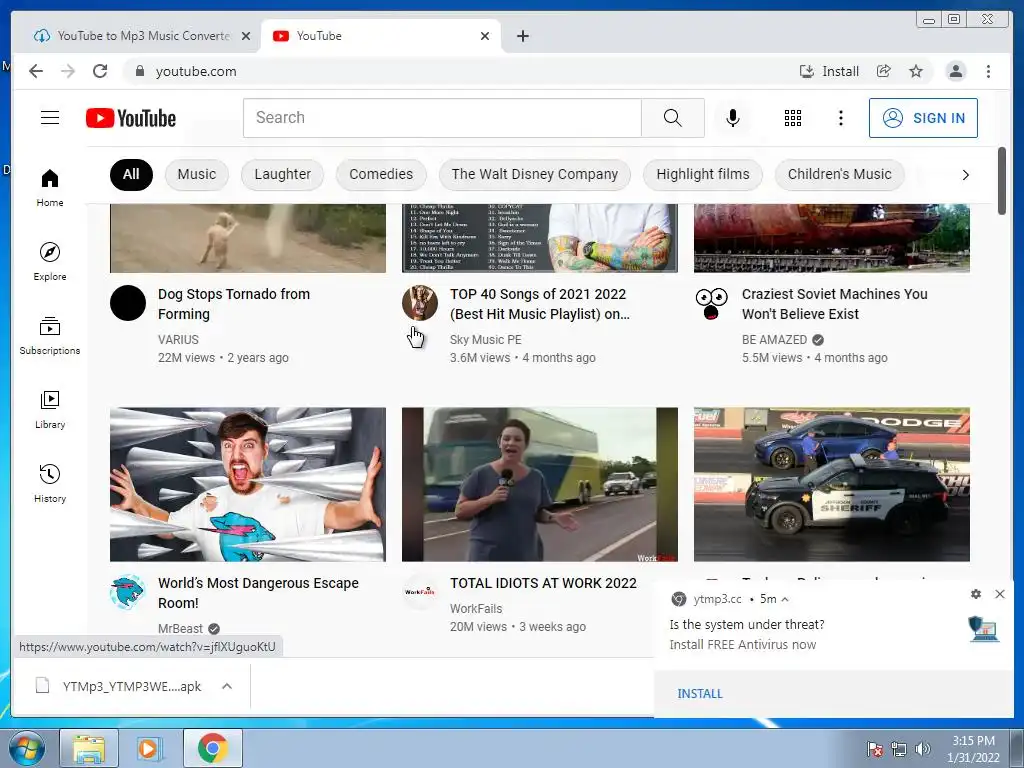Click Install in the address bar
Image resolution: width=1024 pixels, height=768 pixels.
[829, 71]
